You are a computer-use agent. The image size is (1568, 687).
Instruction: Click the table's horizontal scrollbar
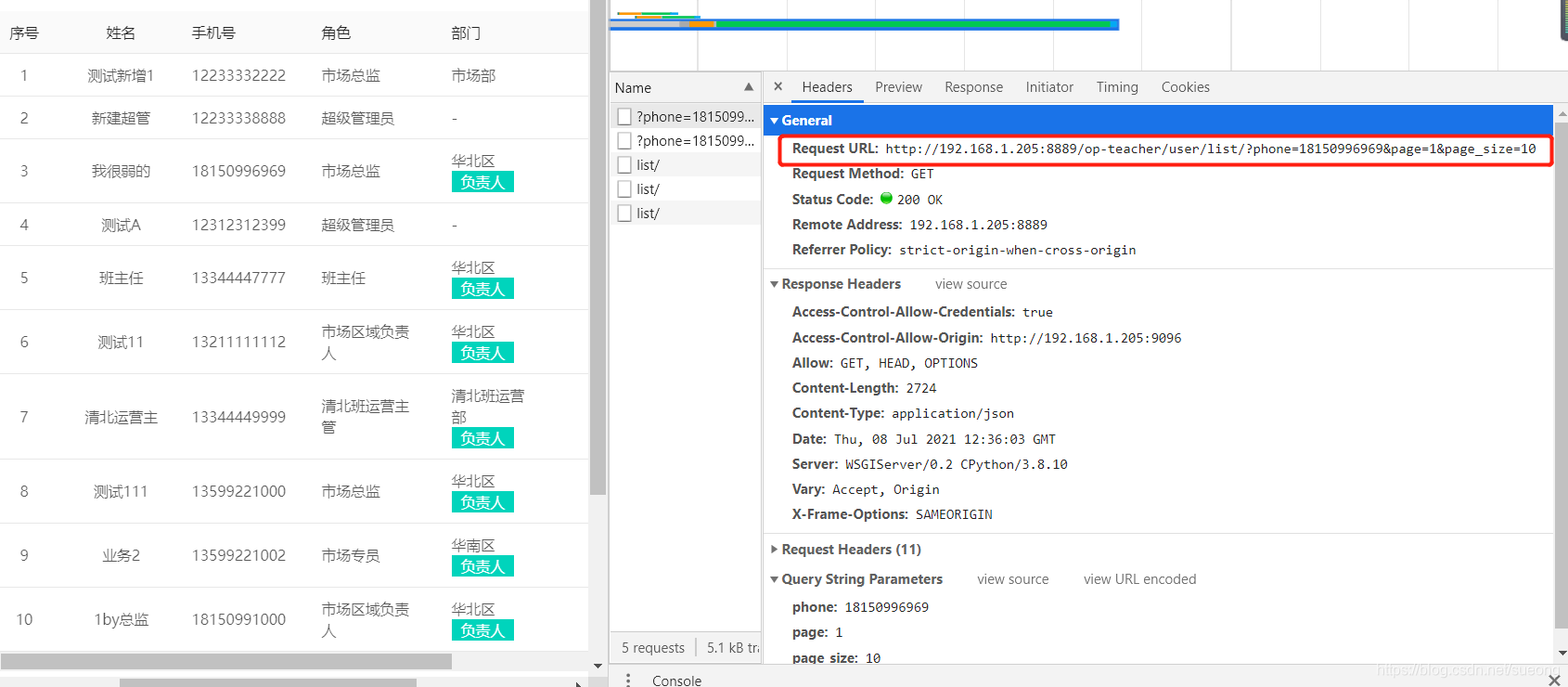pyautogui.click(x=226, y=661)
